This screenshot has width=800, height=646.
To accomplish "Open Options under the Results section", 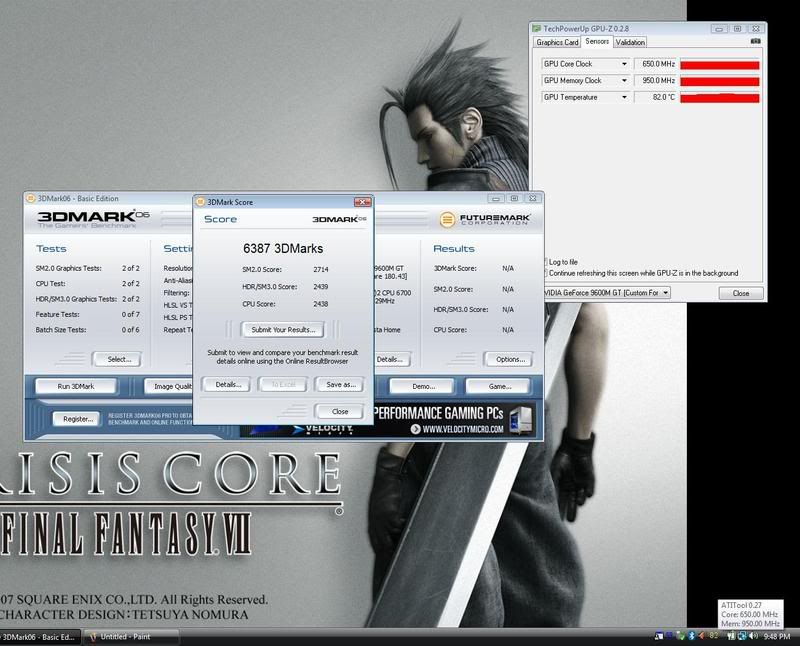I will coord(509,359).
